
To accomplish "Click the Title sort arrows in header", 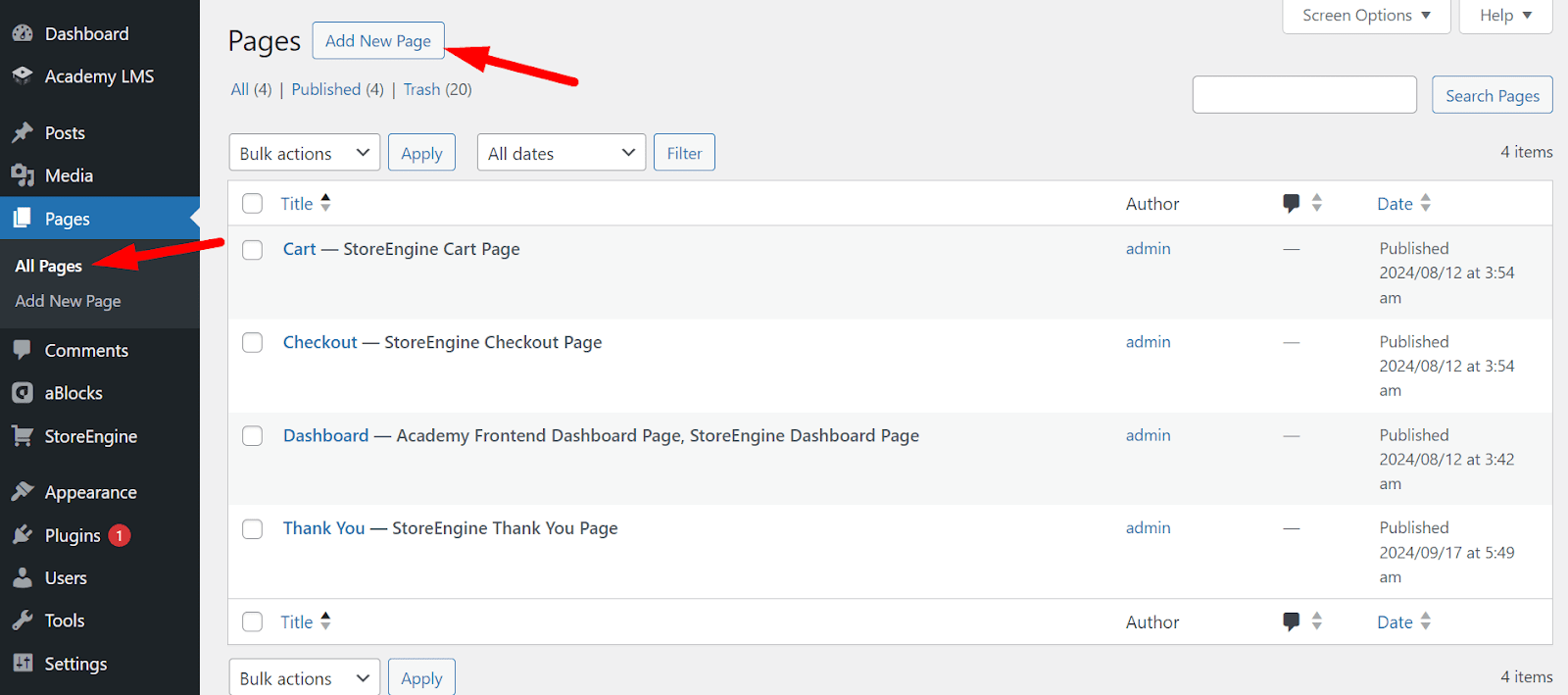I will click(325, 203).
